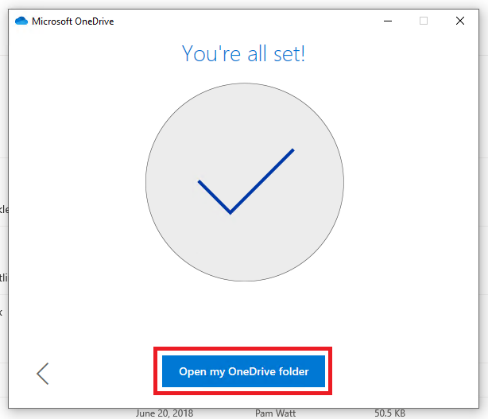Screen dimensions: 488x419
Task: Click white space left of the checkmark circle
Action: pyautogui.click(x=77, y=182)
